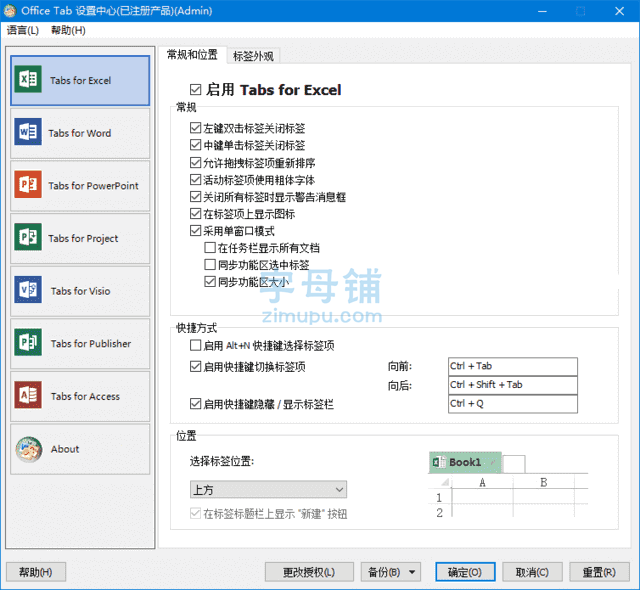
Task: Switch to the 常规和位置 tab
Action: [x=192, y=55]
